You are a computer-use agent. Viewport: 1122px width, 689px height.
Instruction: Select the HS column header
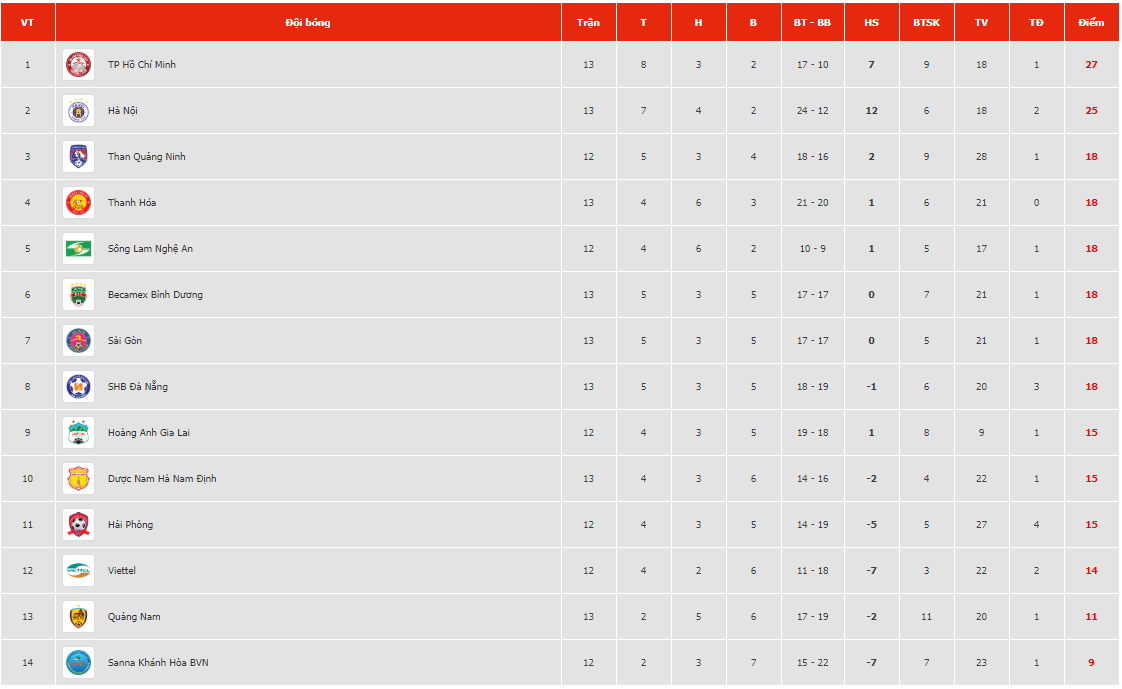point(871,22)
